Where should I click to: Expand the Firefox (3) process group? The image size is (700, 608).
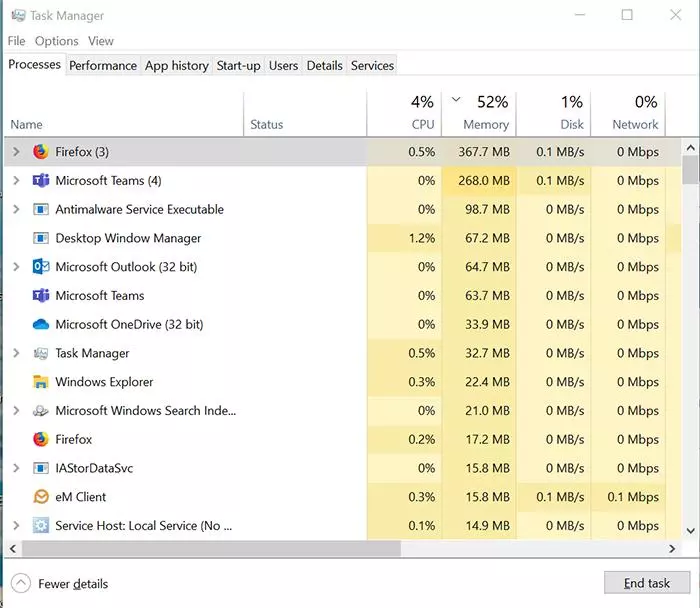coord(16,152)
